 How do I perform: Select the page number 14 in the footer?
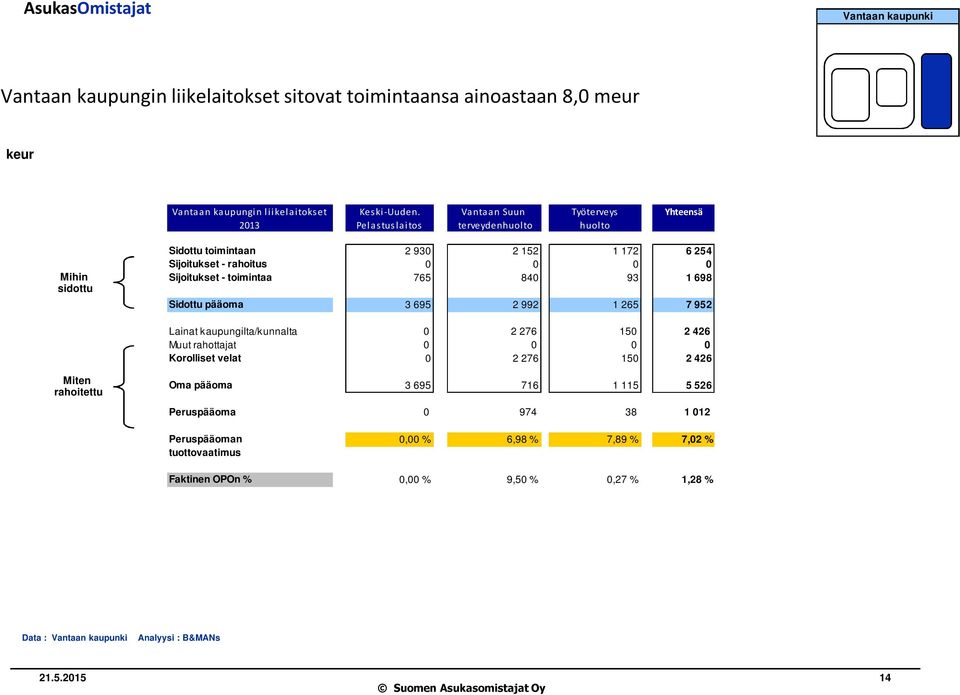tap(885, 678)
